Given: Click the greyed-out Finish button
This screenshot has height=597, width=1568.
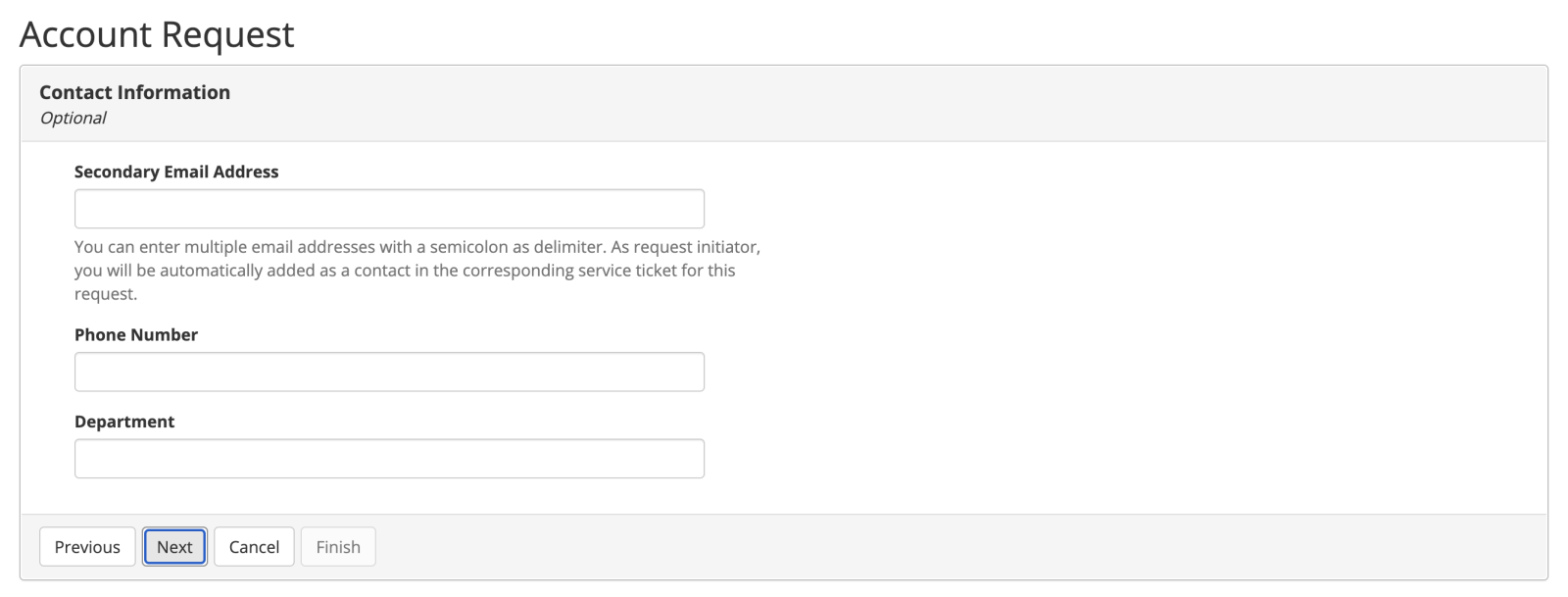Looking at the screenshot, I should click(x=338, y=547).
